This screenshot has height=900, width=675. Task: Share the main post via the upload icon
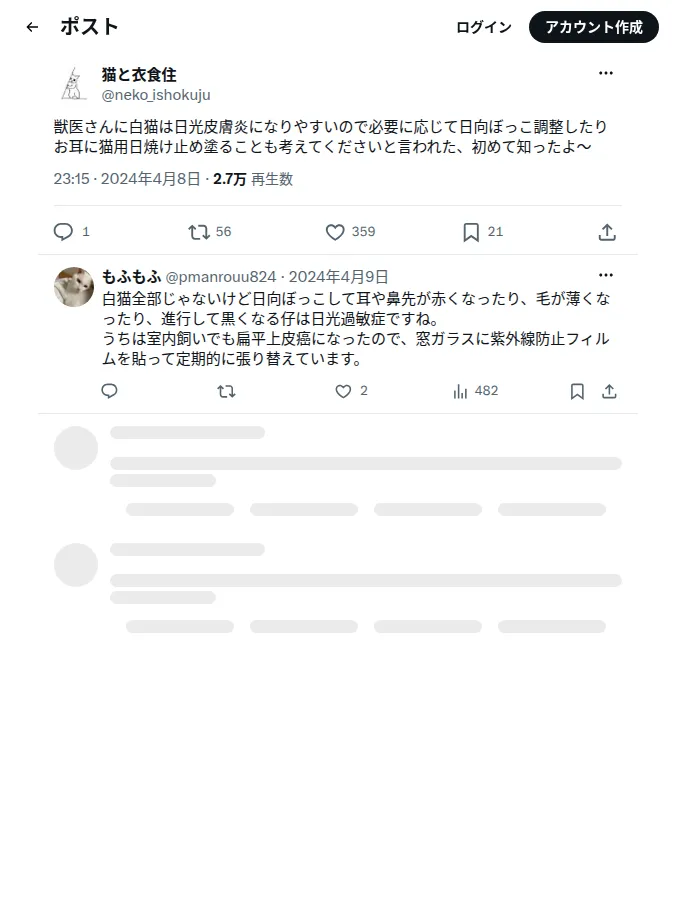pos(607,232)
